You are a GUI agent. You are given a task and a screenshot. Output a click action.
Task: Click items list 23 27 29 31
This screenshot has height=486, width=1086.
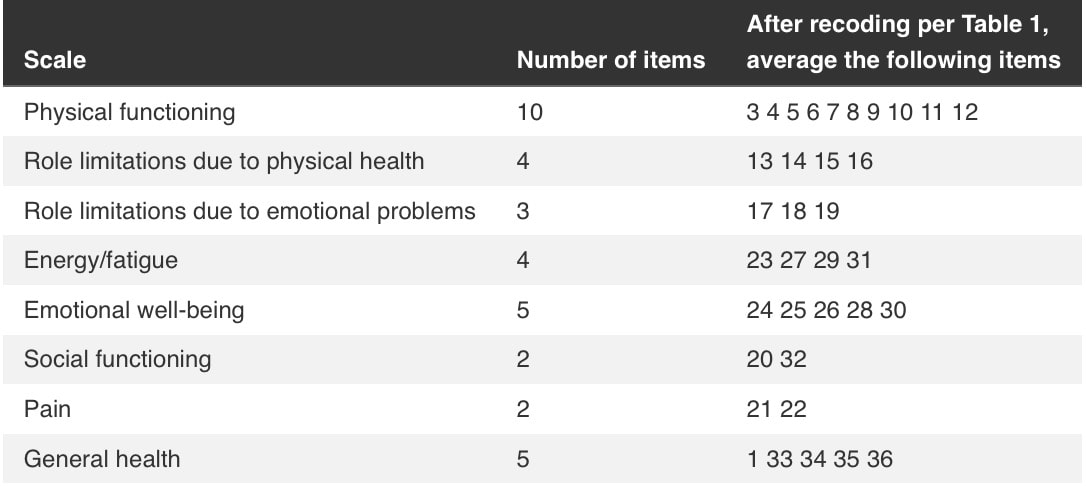click(x=809, y=260)
